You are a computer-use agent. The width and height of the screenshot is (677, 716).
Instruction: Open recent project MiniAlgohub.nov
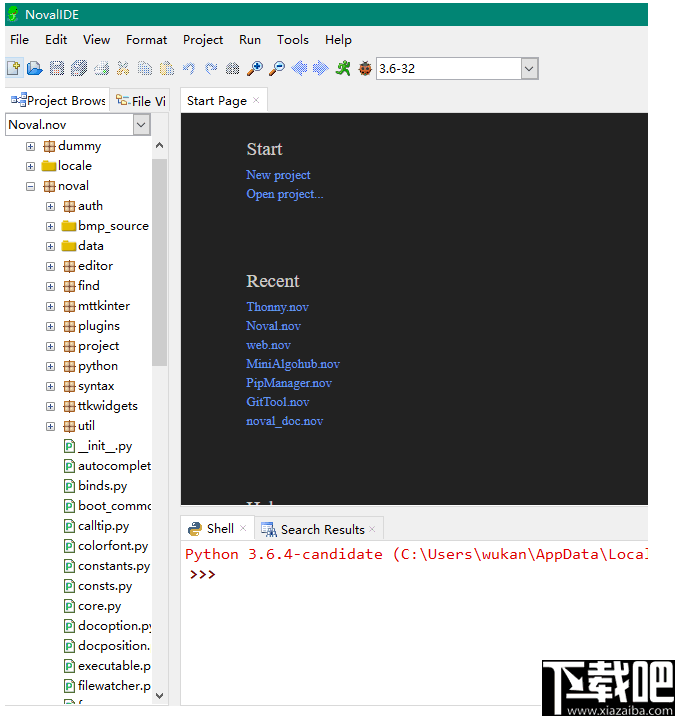tap(293, 364)
